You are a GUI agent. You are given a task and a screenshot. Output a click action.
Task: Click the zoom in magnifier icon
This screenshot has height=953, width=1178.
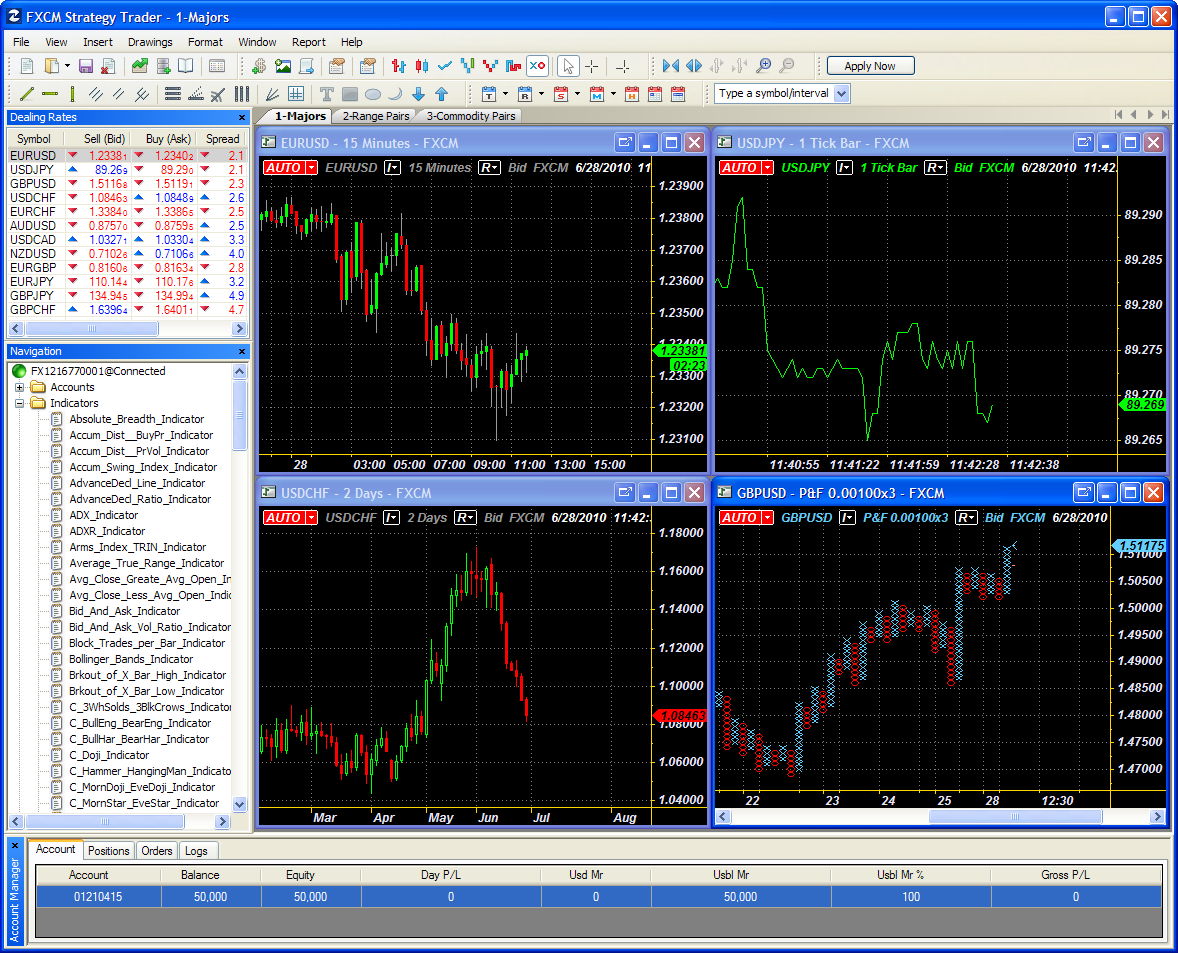[764, 66]
